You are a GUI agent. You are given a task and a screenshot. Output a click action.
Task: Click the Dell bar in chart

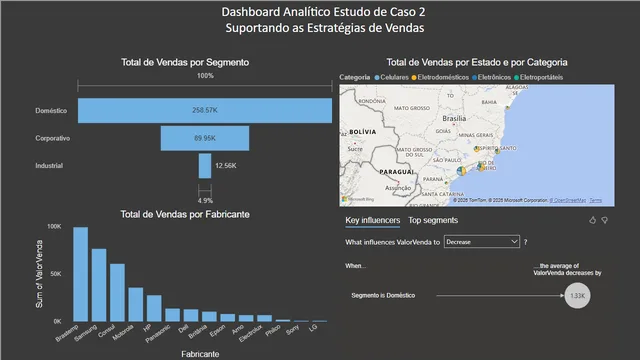191,316
